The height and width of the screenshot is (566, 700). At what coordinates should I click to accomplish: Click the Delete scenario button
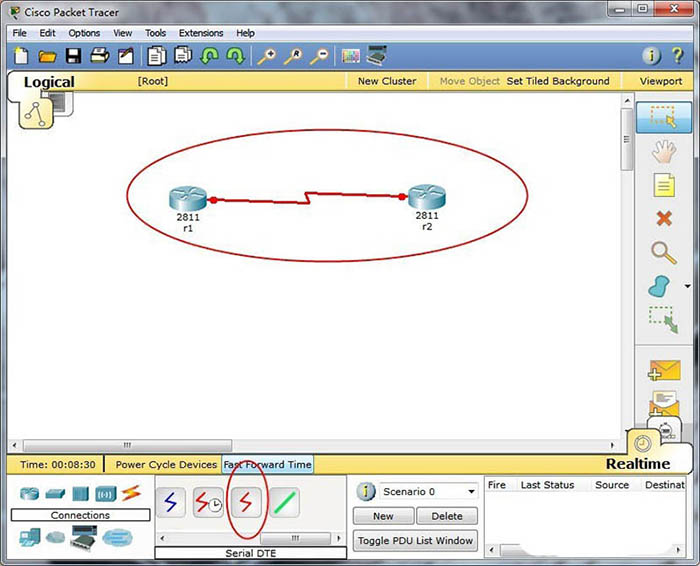point(447,516)
